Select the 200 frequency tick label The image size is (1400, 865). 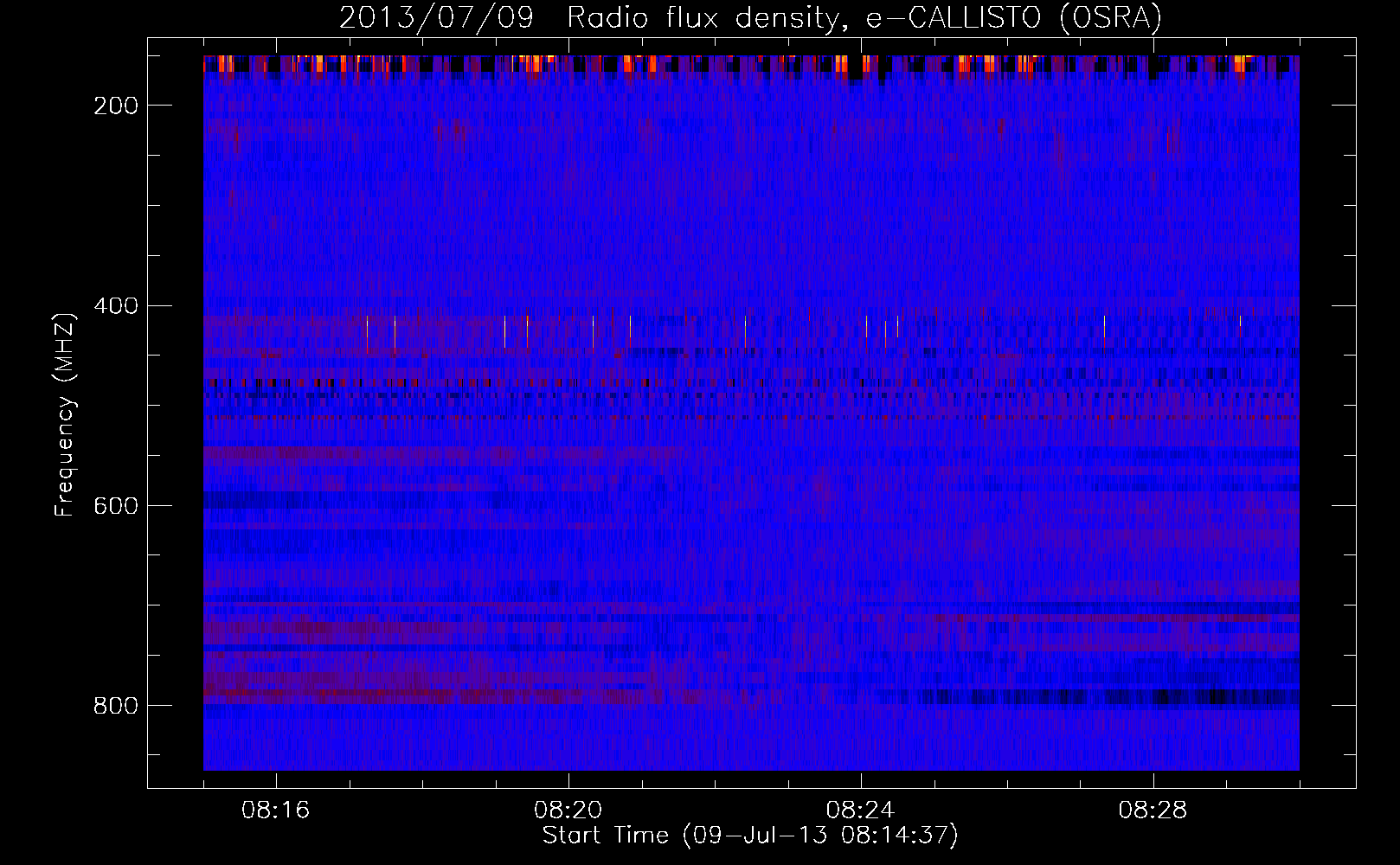pyautogui.click(x=116, y=106)
